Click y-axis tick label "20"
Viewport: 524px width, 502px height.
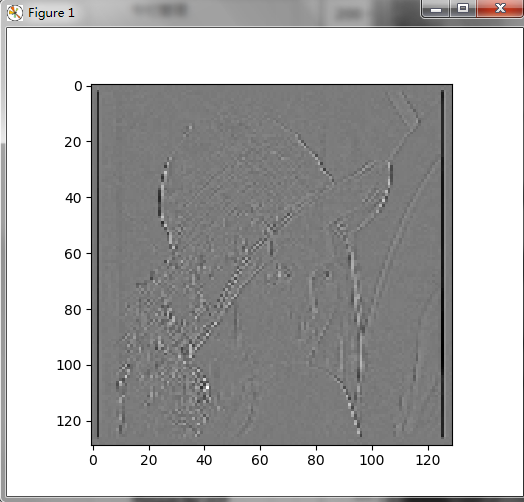tap(73, 142)
